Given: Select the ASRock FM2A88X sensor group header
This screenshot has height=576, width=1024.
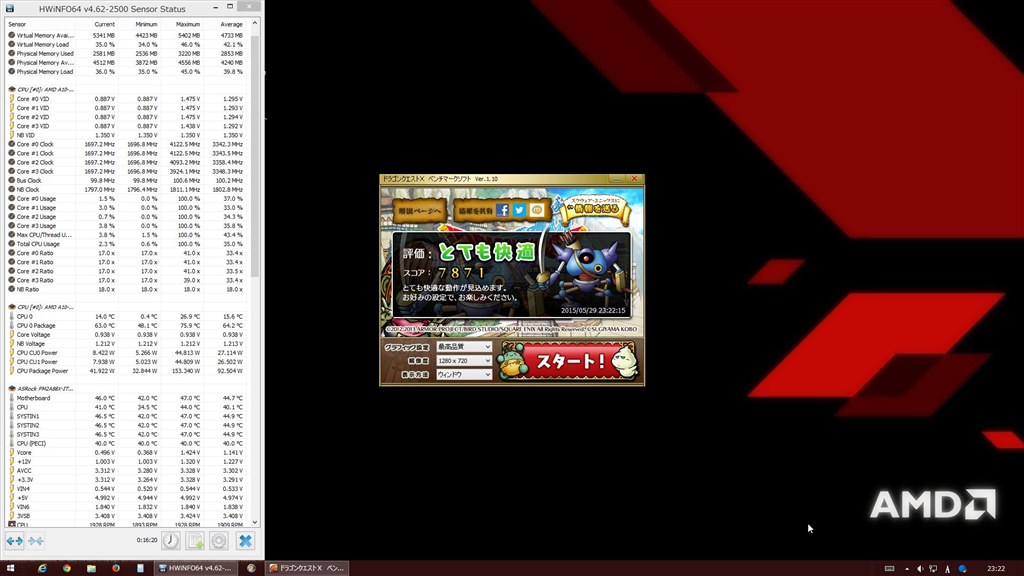Looking at the screenshot, I should 126,389.
